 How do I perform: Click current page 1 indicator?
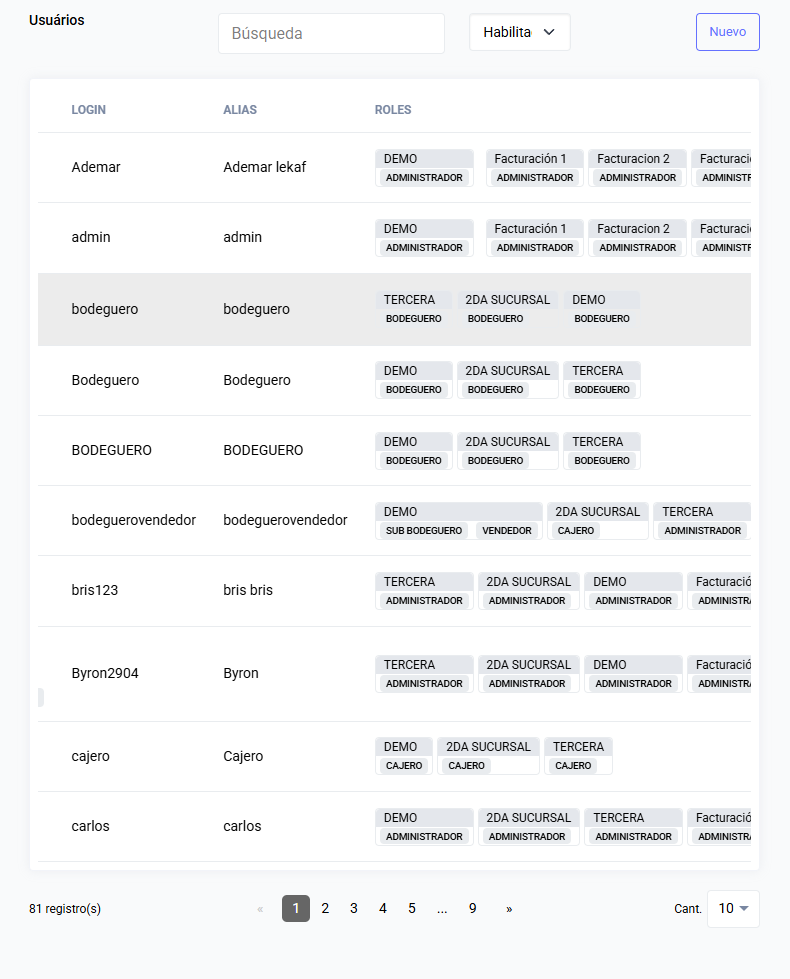(x=296, y=908)
